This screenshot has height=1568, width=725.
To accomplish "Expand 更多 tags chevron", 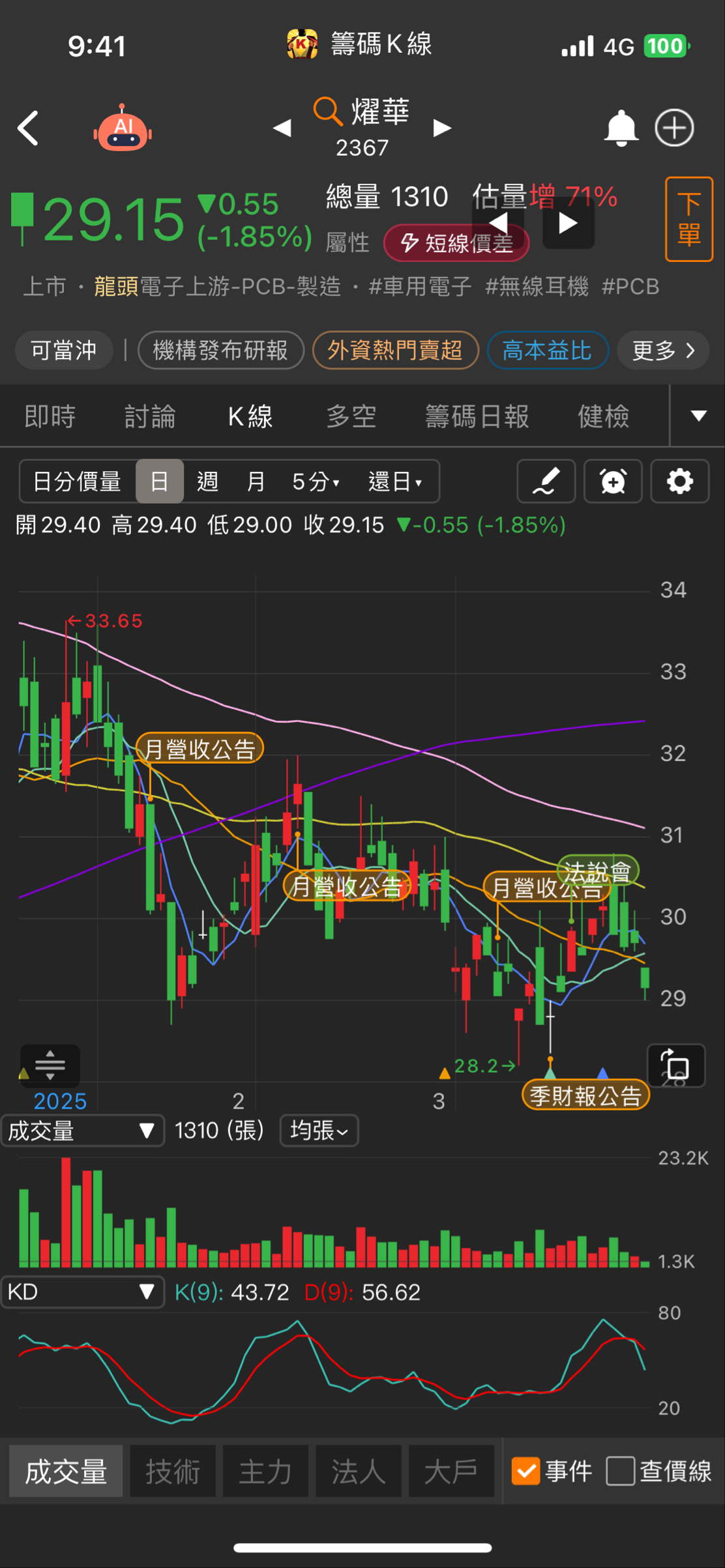I will pyautogui.click(x=664, y=351).
